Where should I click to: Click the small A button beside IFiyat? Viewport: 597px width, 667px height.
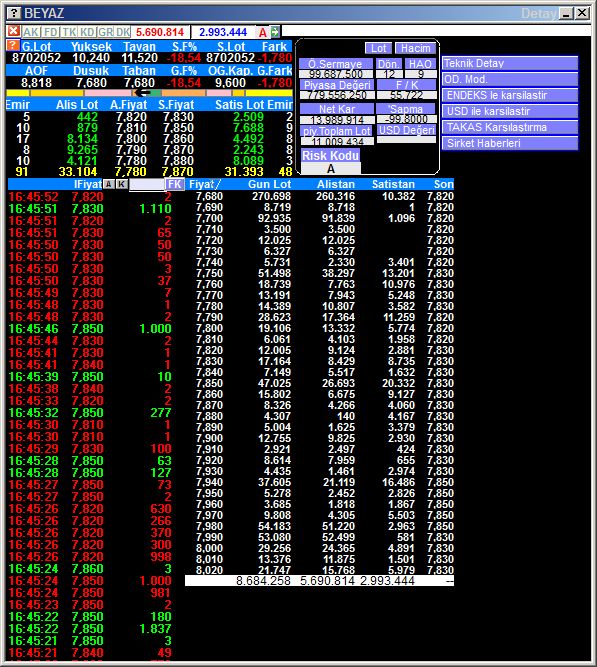click(x=109, y=184)
